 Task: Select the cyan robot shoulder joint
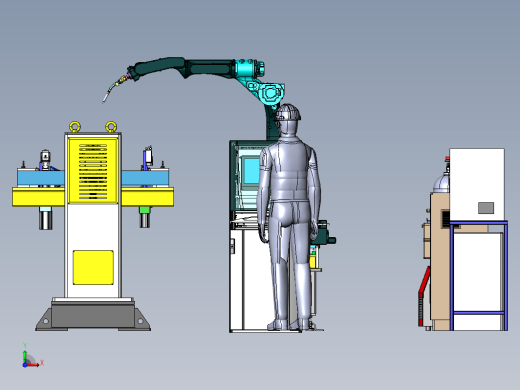click(272, 93)
